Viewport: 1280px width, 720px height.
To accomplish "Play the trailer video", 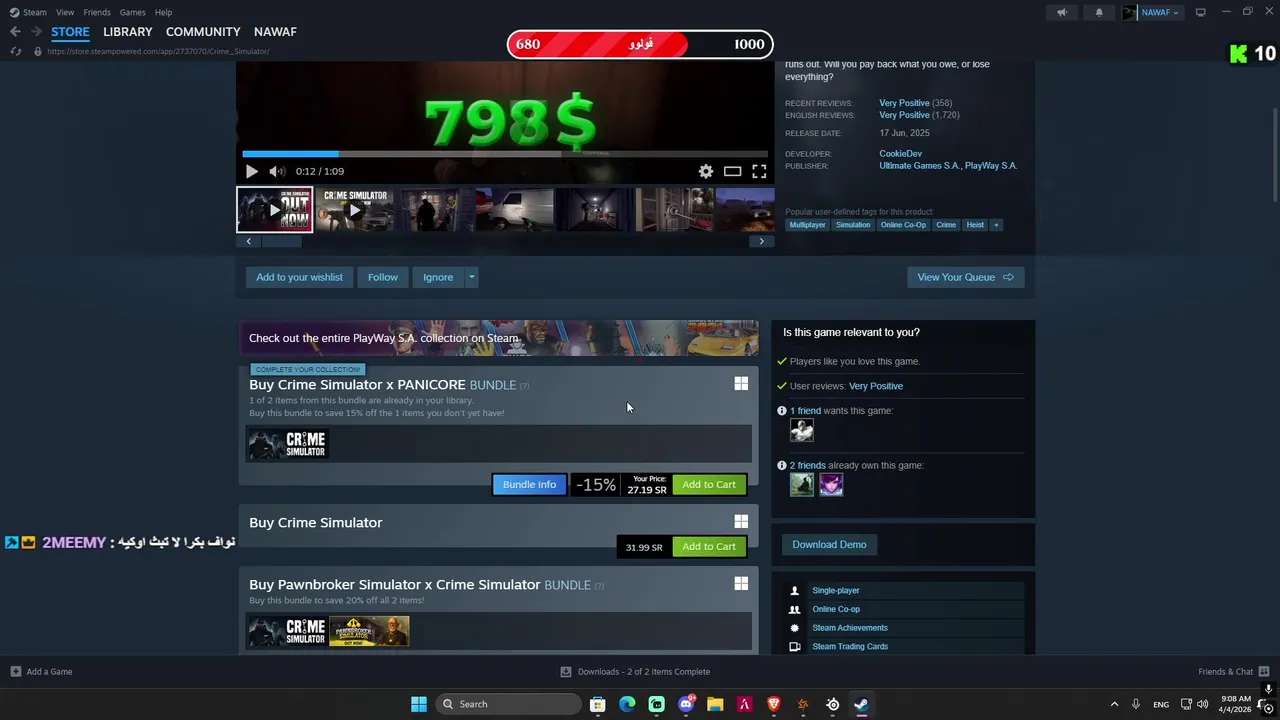I will [x=252, y=171].
